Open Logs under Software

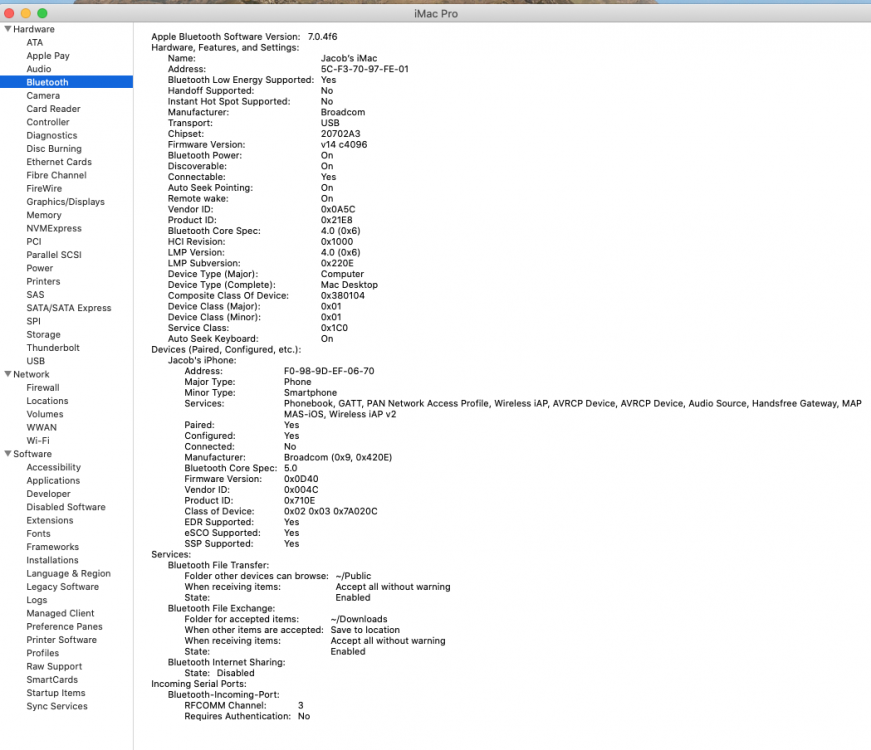coord(37,600)
